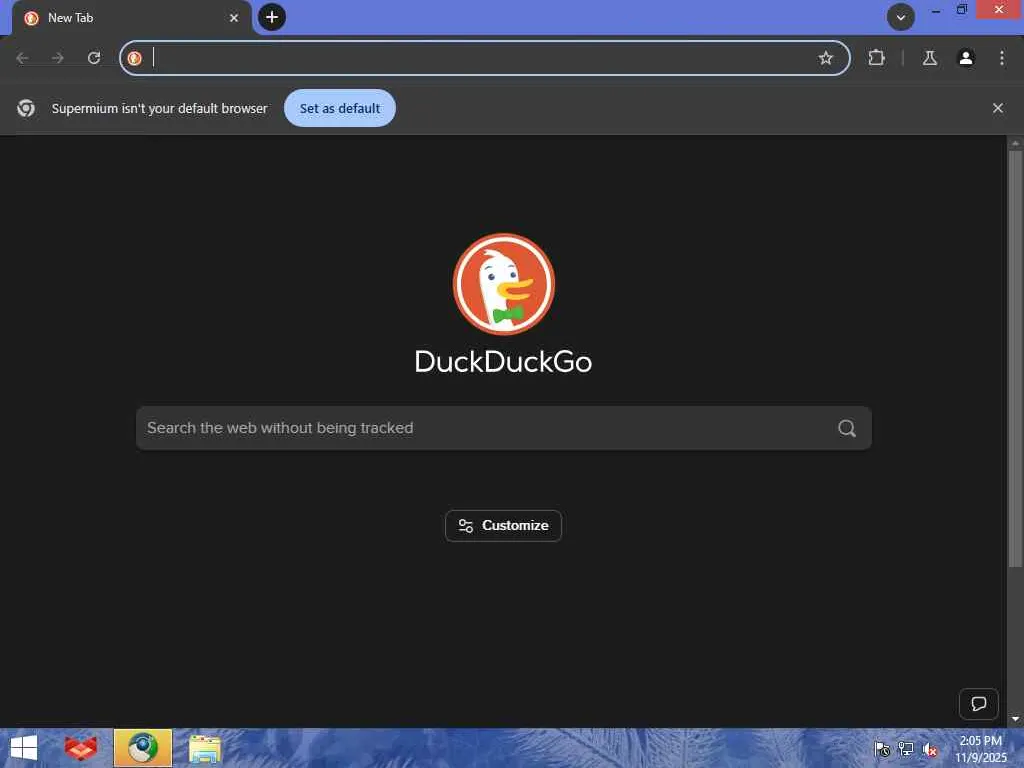Click Set as default button

340,108
